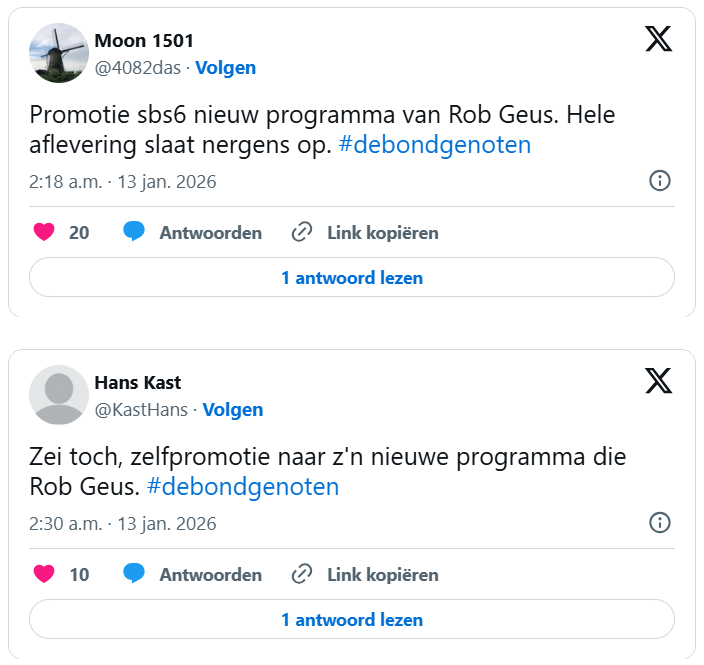Read 1 reply under Moon 1501's tweet
704x665 pixels.
point(352,278)
